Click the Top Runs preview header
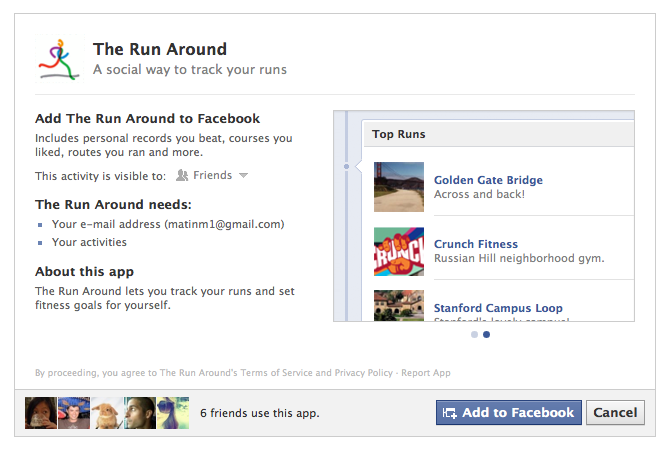The height and width of the screenshot is (457, 672). click(x=498, y=134)
